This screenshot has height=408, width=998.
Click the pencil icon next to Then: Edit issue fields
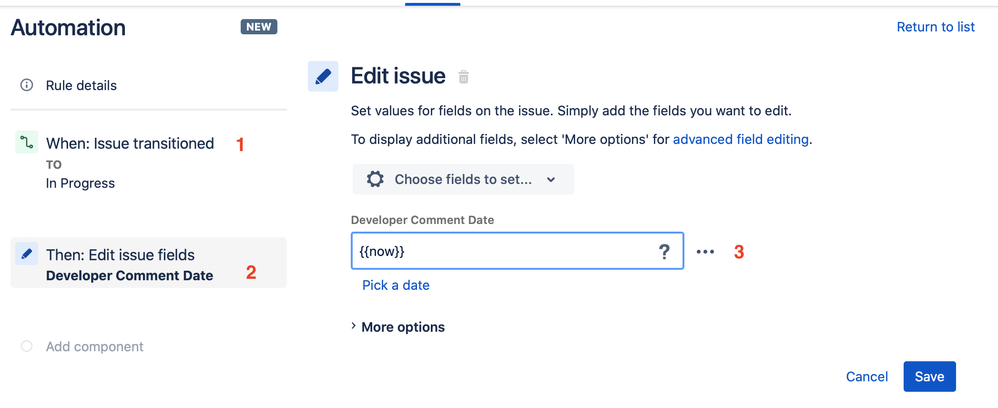click(x=26, y=254)
